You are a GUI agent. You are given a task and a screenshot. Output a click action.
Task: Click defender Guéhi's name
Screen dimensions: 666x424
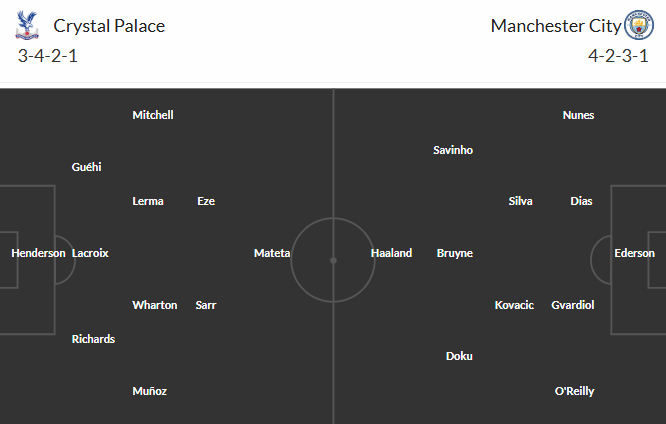(x=87, y=167)
